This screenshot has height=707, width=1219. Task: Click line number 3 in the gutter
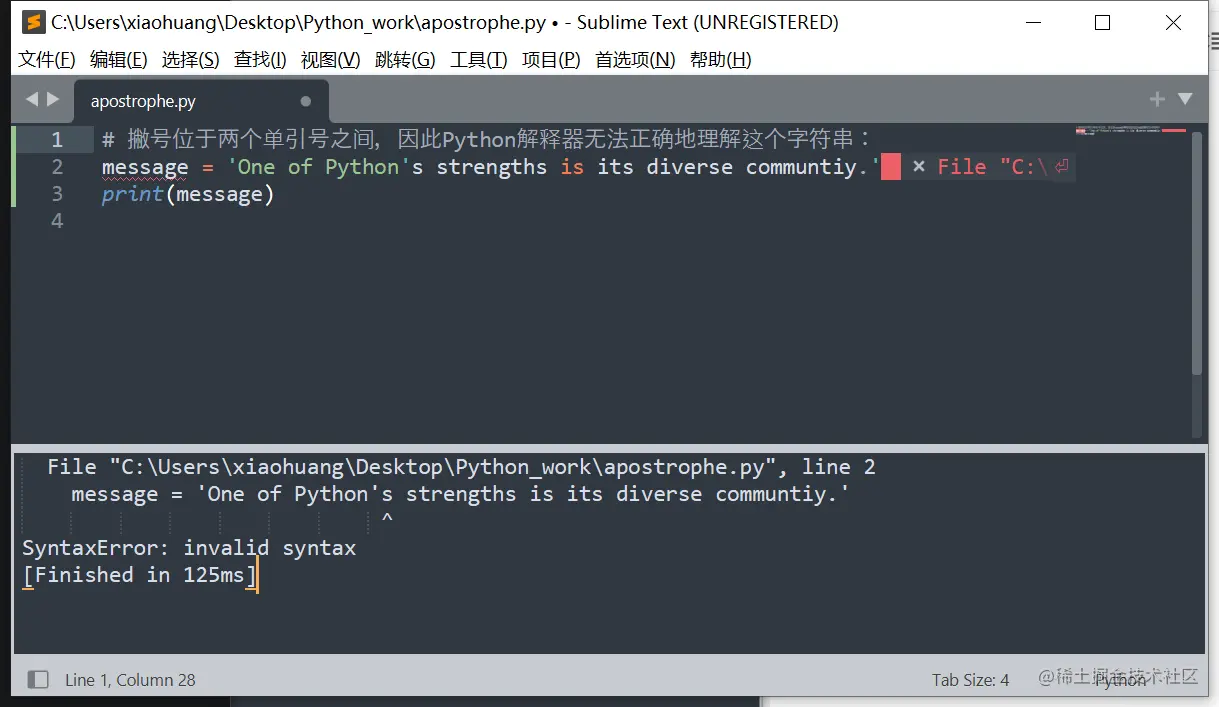pyautogui.click(x=57, y=194)
